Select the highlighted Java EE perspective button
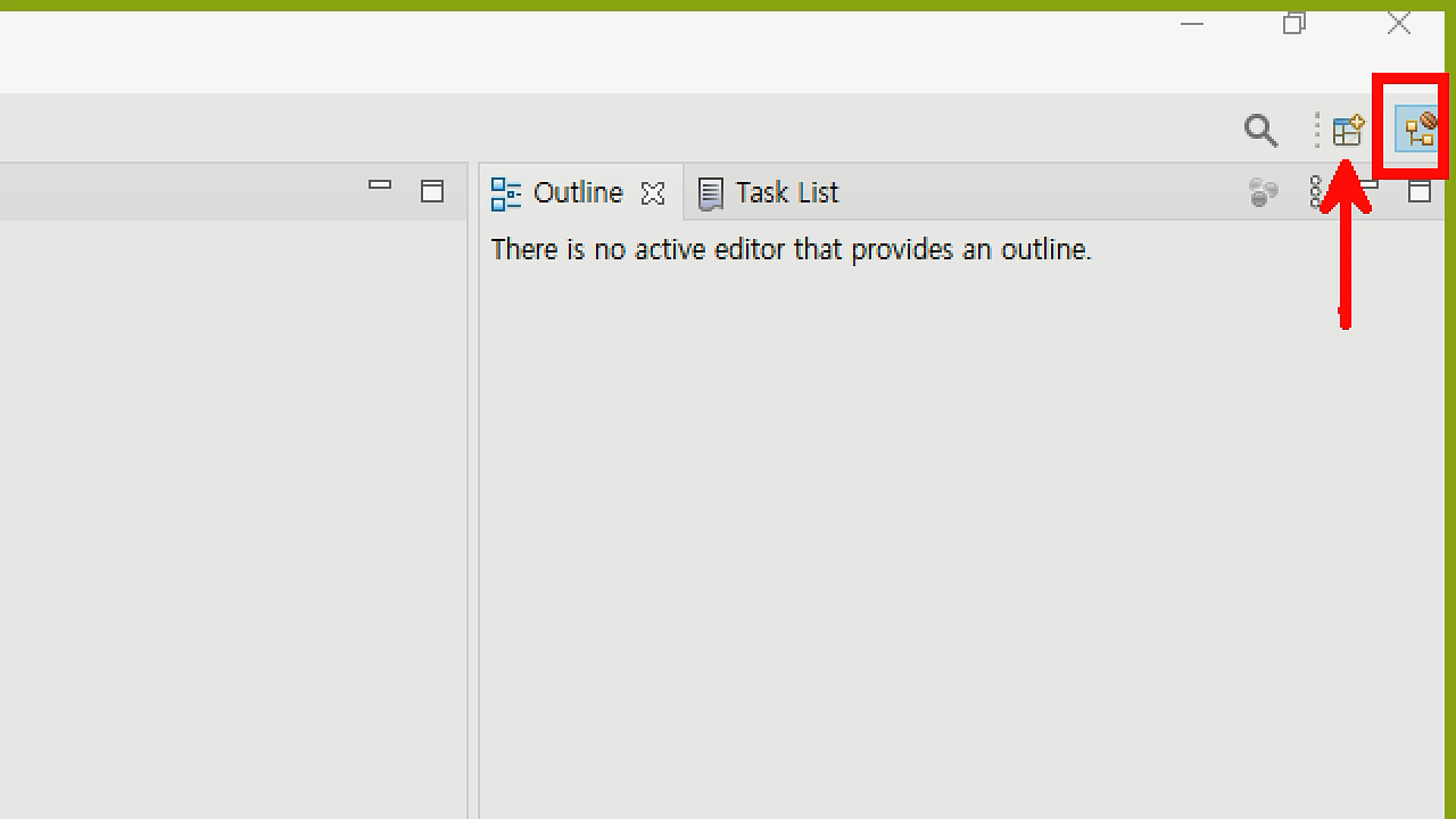The height and width of the screenshot is (819, 1456). (1417, 130)
